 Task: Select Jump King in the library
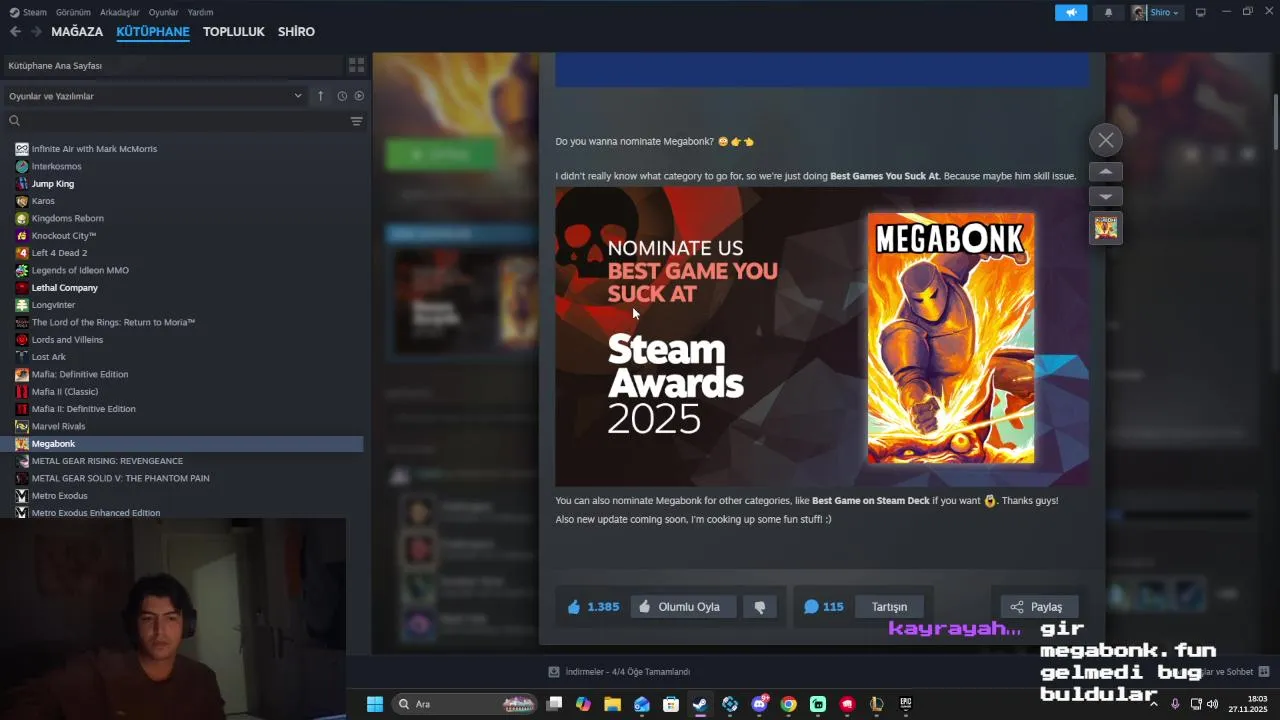click(x=52, y=184)
